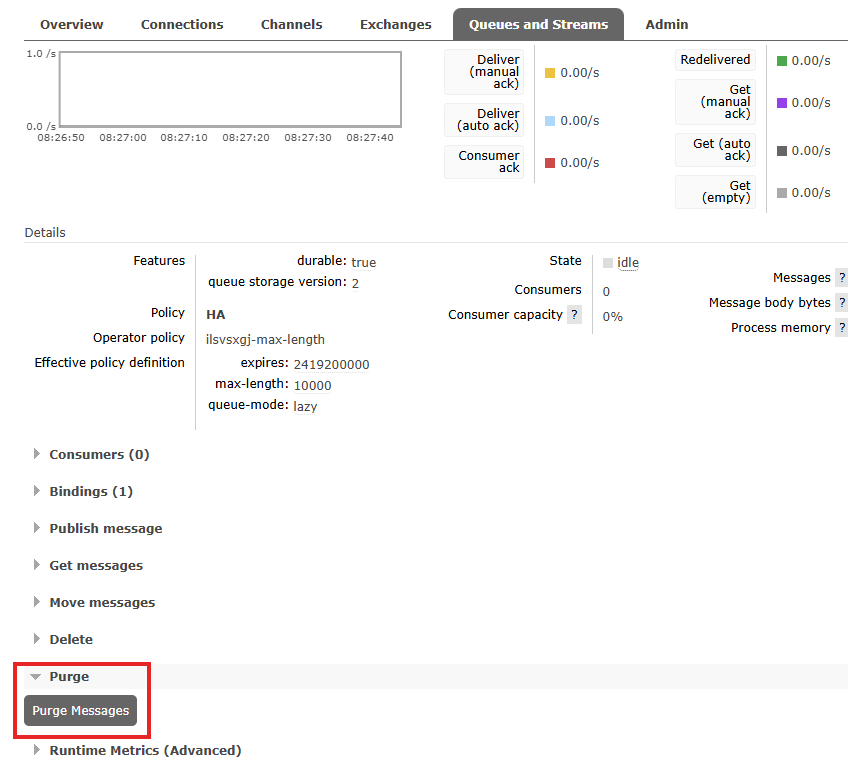Screen dimensions: 848x769
Task: Toggle the Redelivered chart series
Action: (715, 60)
